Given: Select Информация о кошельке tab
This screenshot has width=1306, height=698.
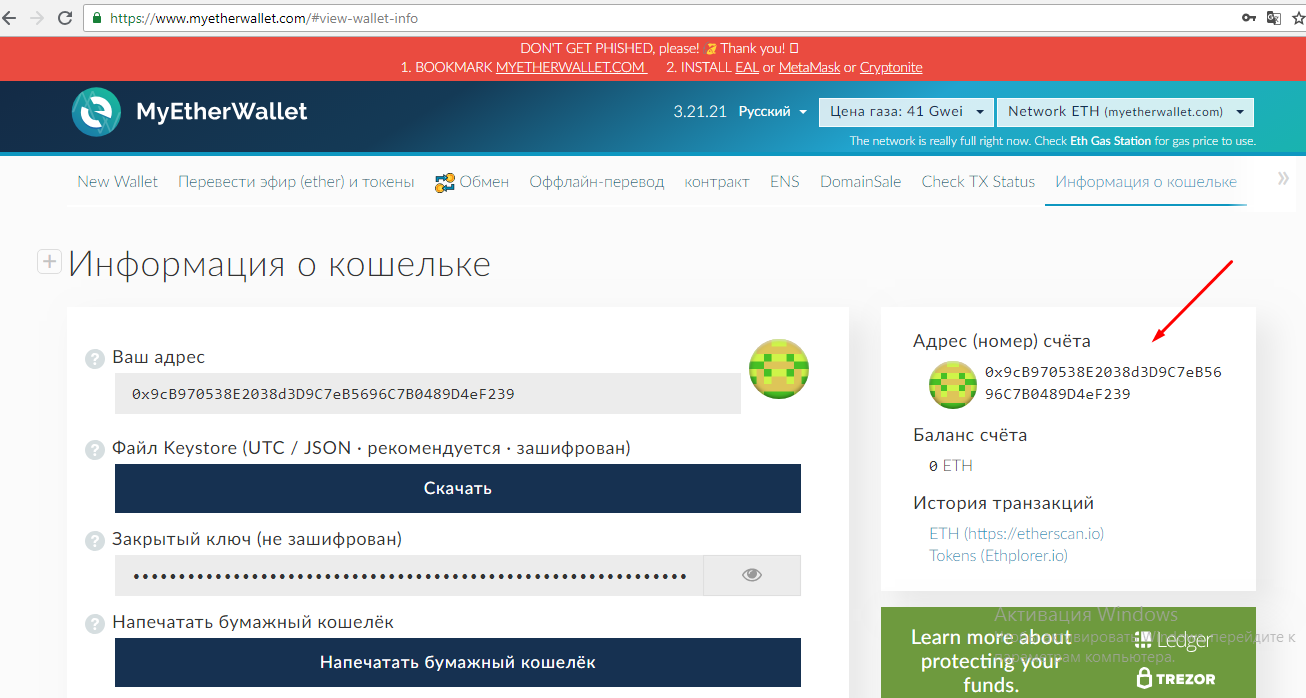Looking at the screenshot, I should tap(1146, 182).
